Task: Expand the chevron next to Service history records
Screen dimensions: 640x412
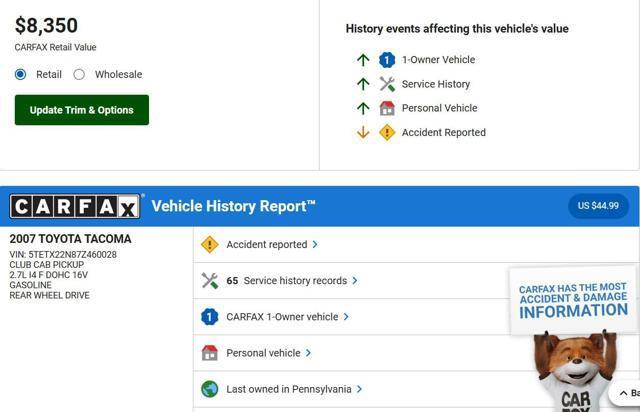Action: pyautogui.click(x=355, y=281)
